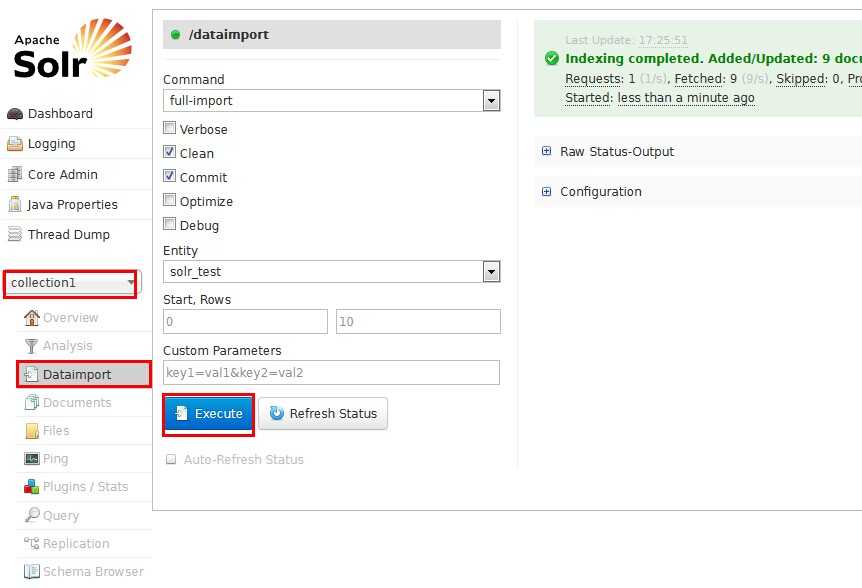Click the 'Last Update: 17:25:51' text

point(626,40)
